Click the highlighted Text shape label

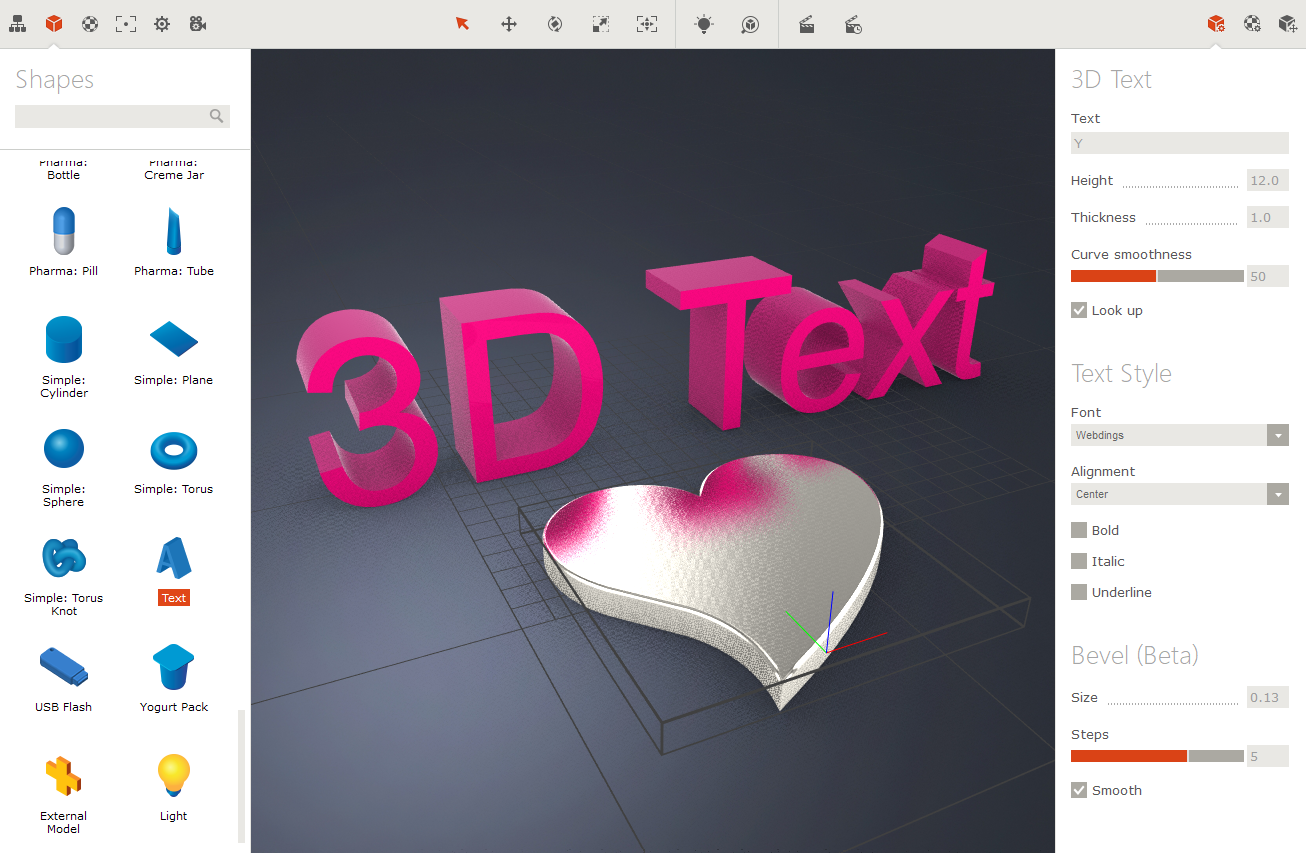(174, 598)
